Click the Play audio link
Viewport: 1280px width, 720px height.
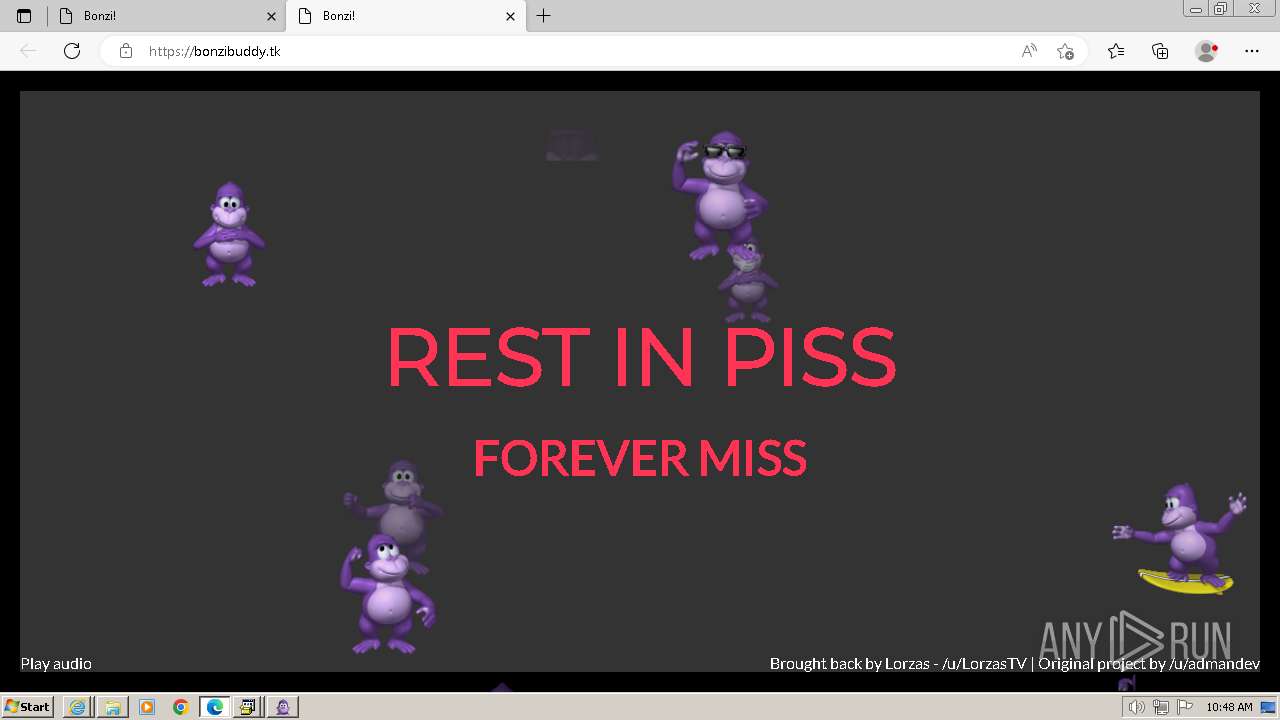click(x=56, y=663)
